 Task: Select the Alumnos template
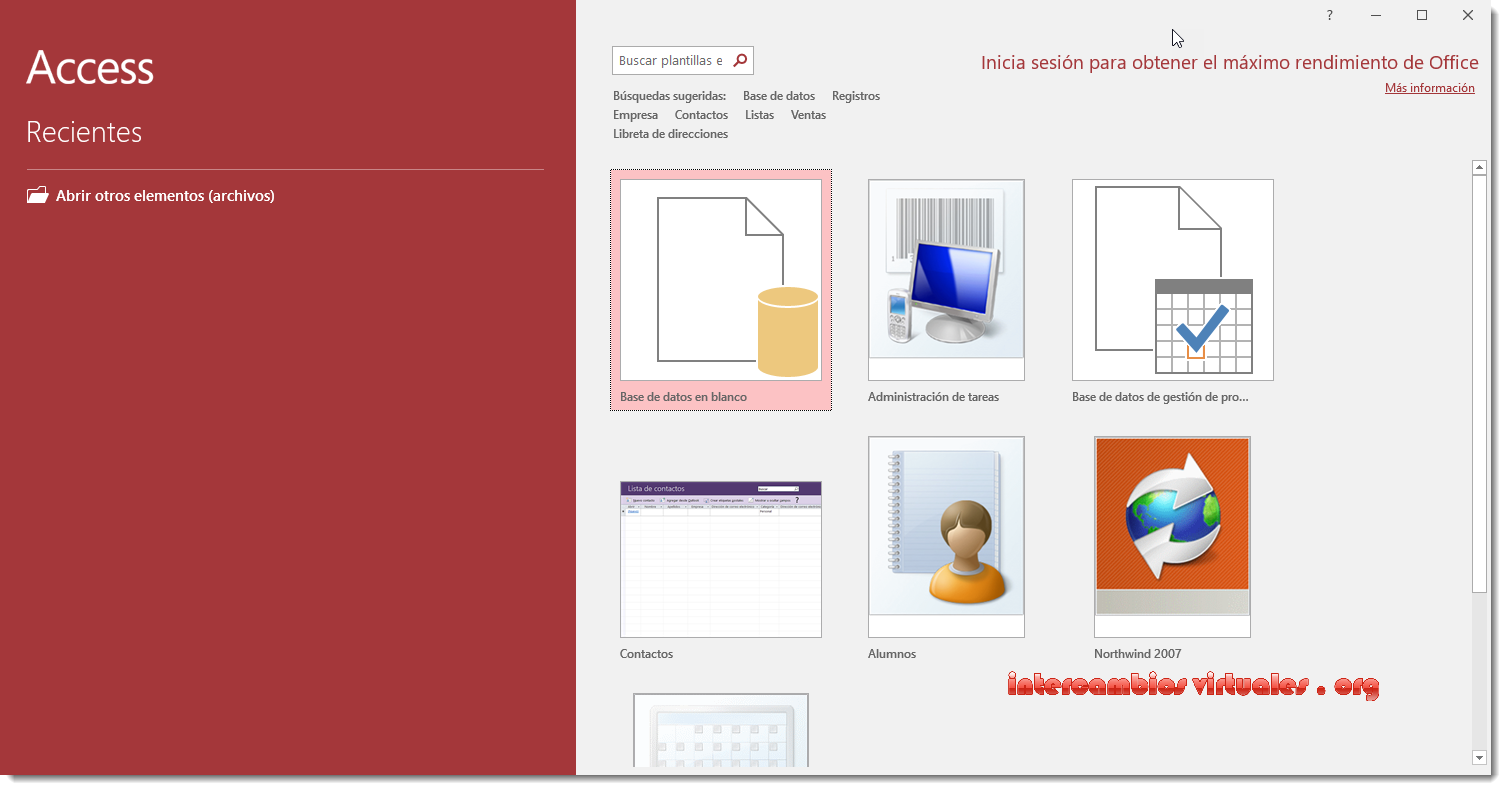pyautogui.click(x=946, y=536)
